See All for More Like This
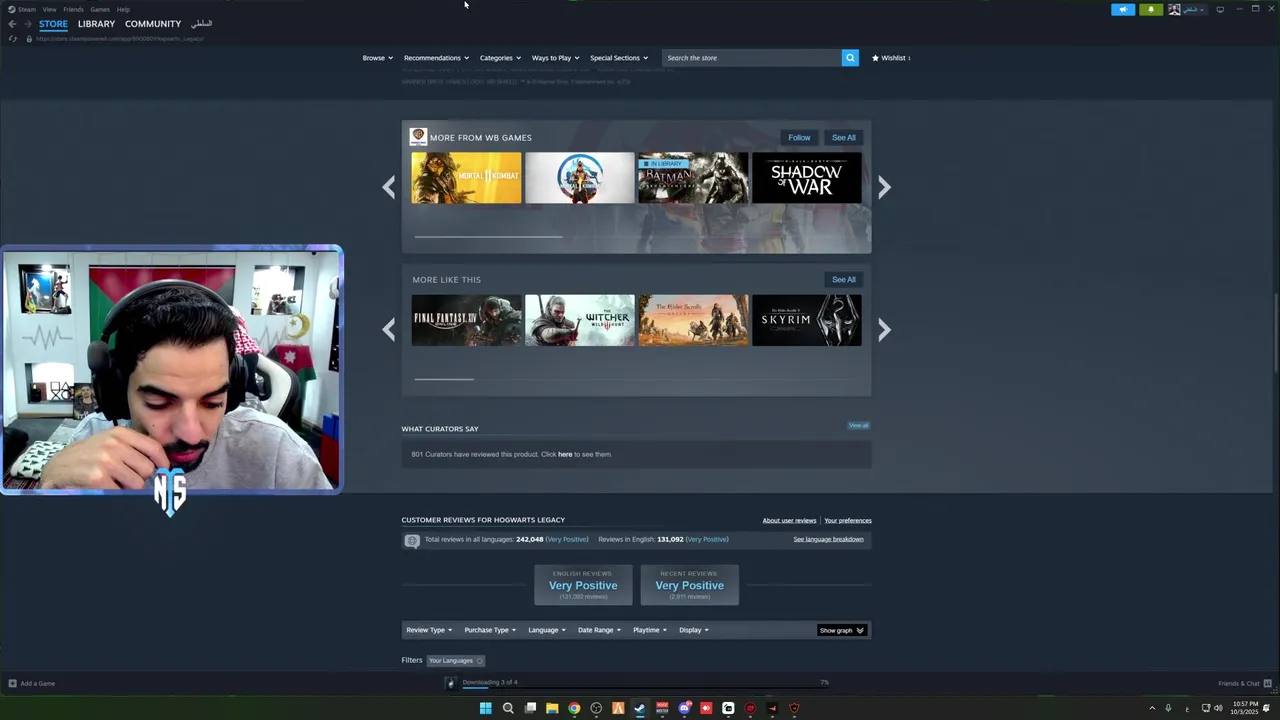 (844, 280)
